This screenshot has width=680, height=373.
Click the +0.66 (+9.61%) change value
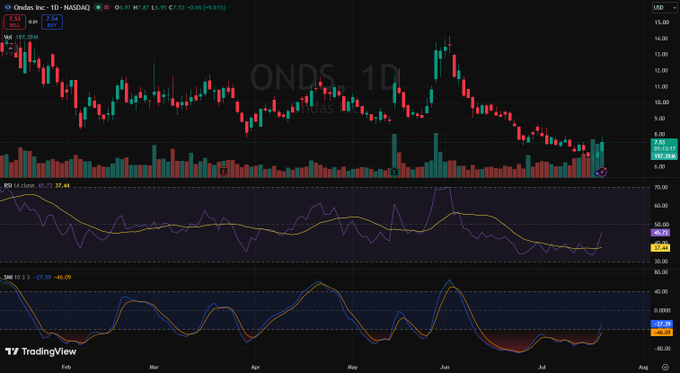[x=206, y=7]
